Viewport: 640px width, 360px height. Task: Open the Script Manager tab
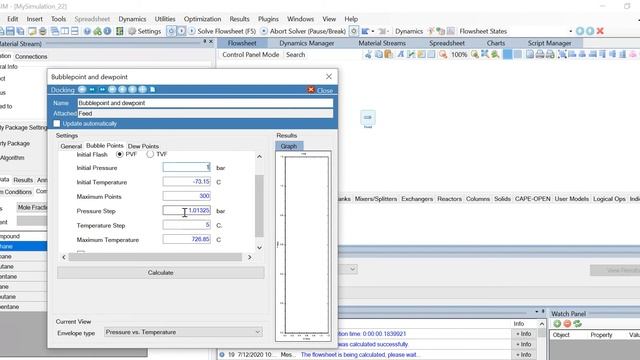549,43
